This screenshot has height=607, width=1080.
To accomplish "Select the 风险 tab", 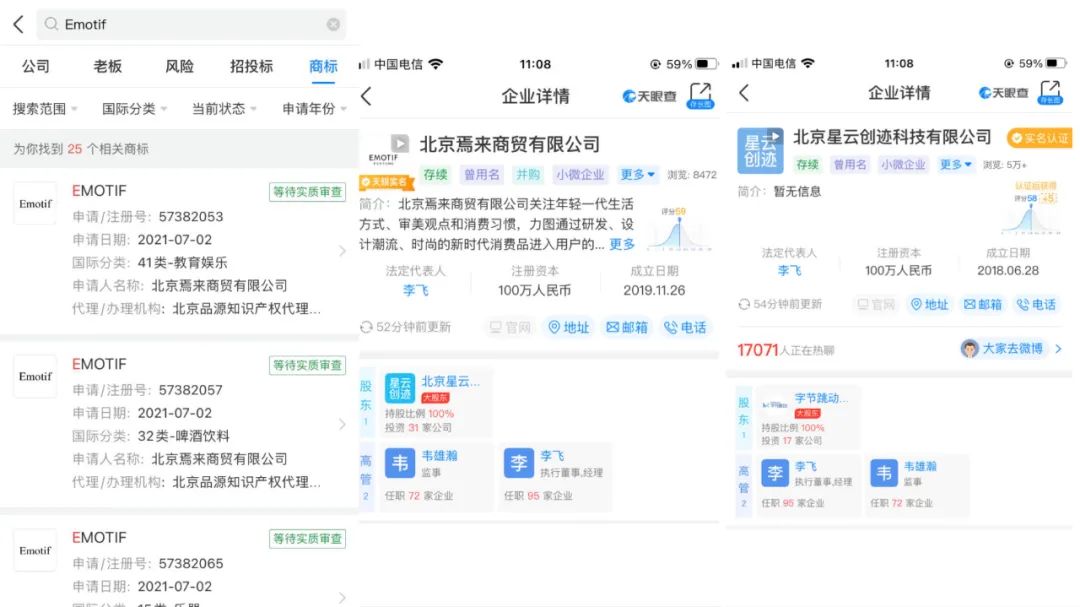I will (179, 66).
